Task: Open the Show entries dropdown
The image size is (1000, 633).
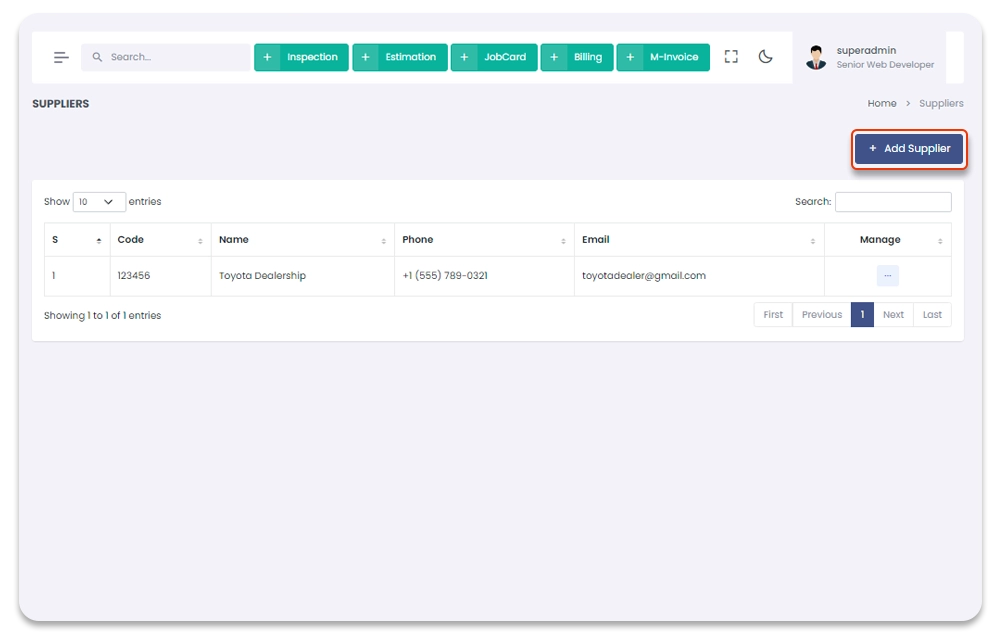Action: pyautogui.click(x=99, y=202)
